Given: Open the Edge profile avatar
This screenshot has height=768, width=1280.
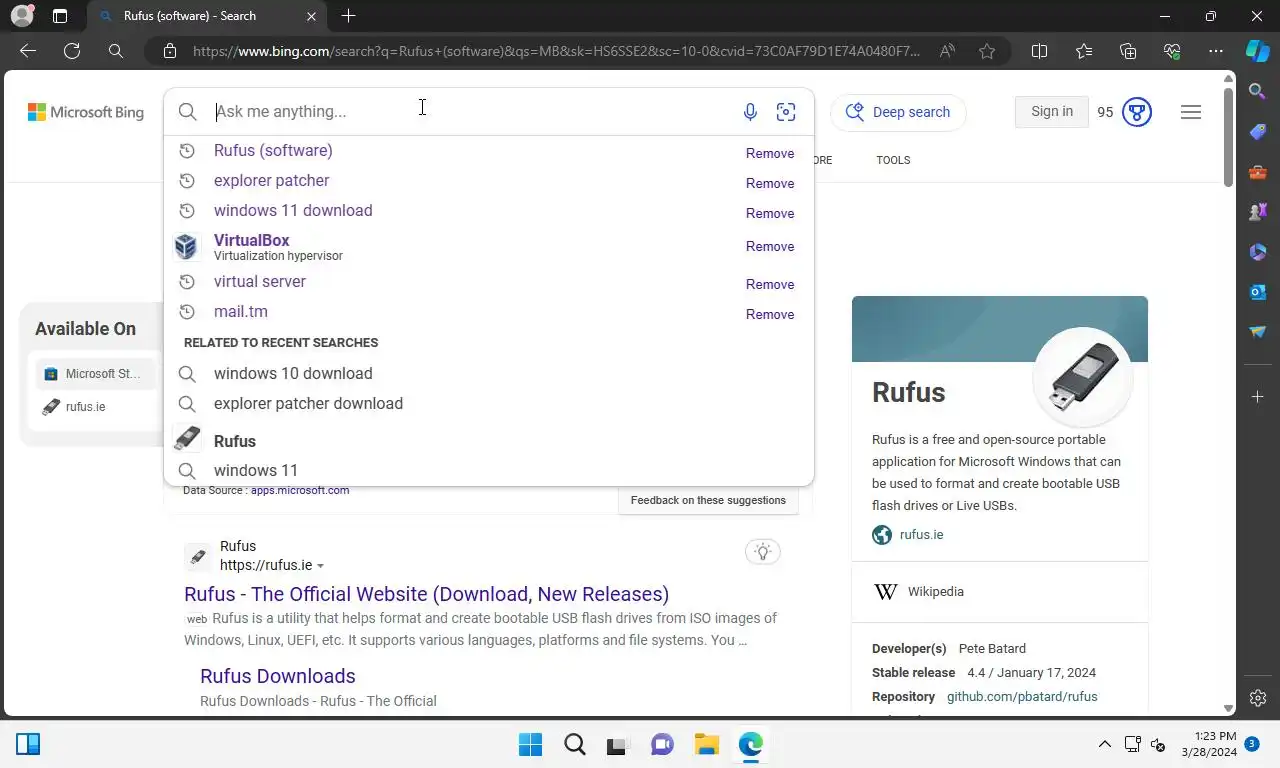Looking at the screenshot, I should tap(21, 16).
